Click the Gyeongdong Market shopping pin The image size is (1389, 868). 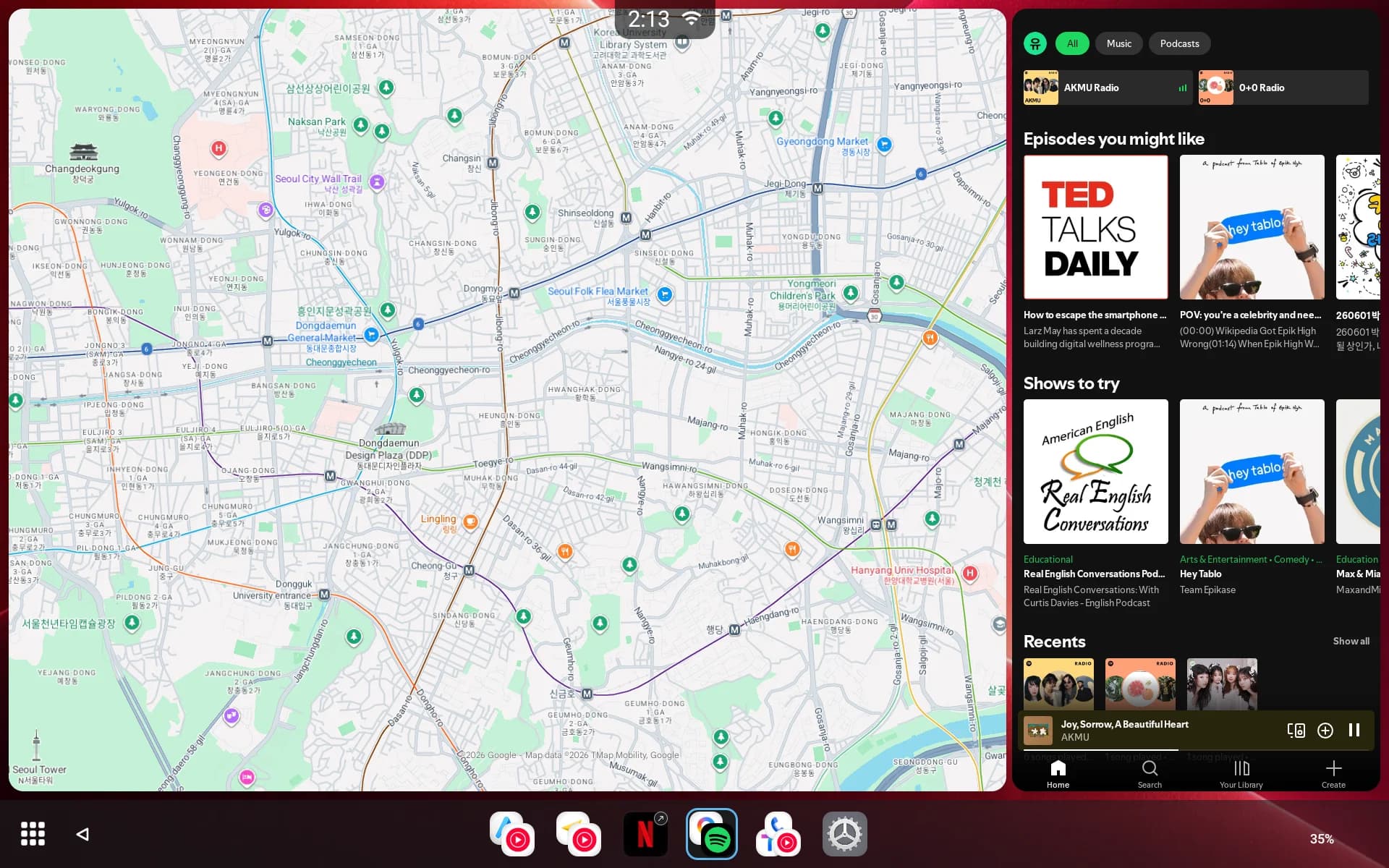tap(884, 145)
